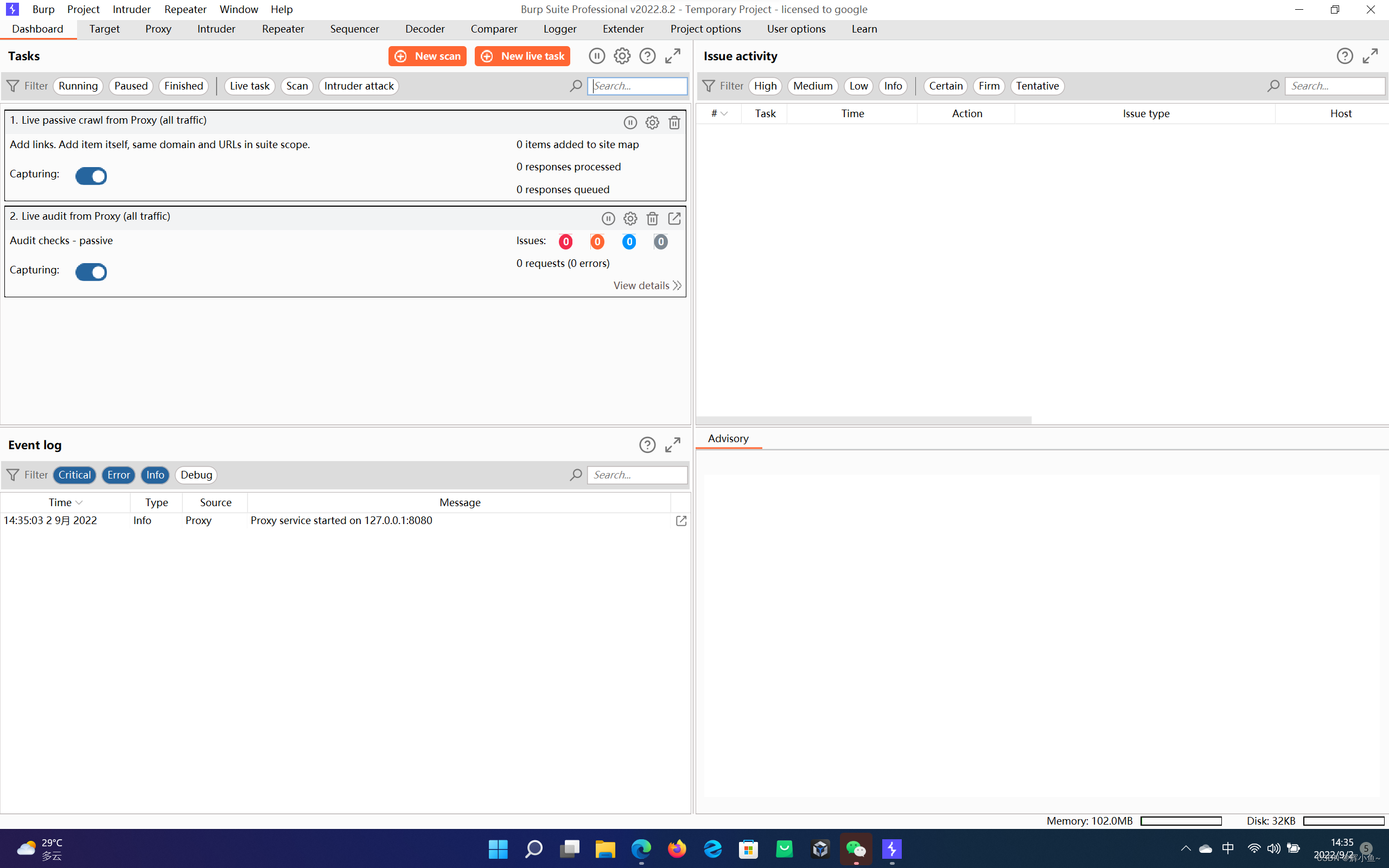Screen dimensions: 1389x868
Task: Pause all tasks in Tasks header
Action: [596, 56]
